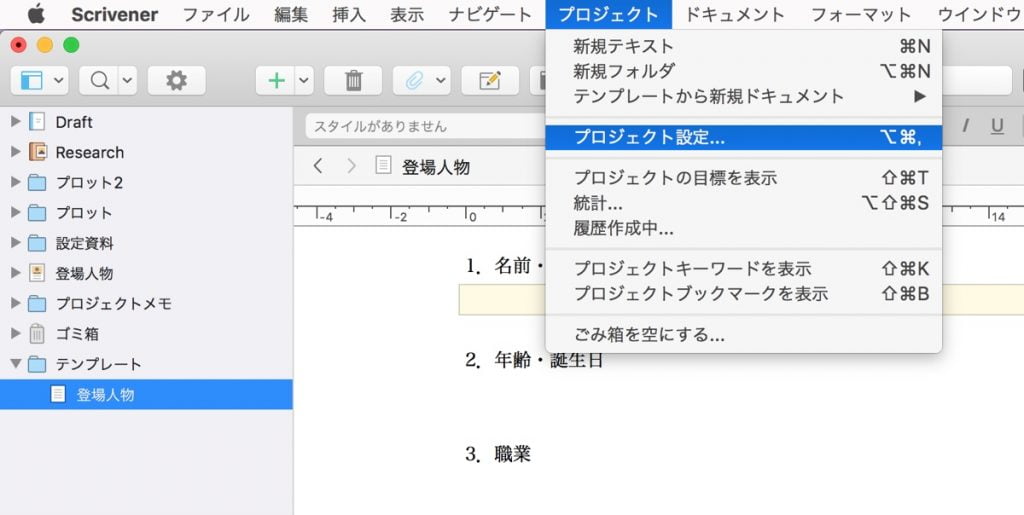Viewport: 1024px width, 515px height.
Task: Click the 登場人物 editor header title
Action: (x=436, y=167)
